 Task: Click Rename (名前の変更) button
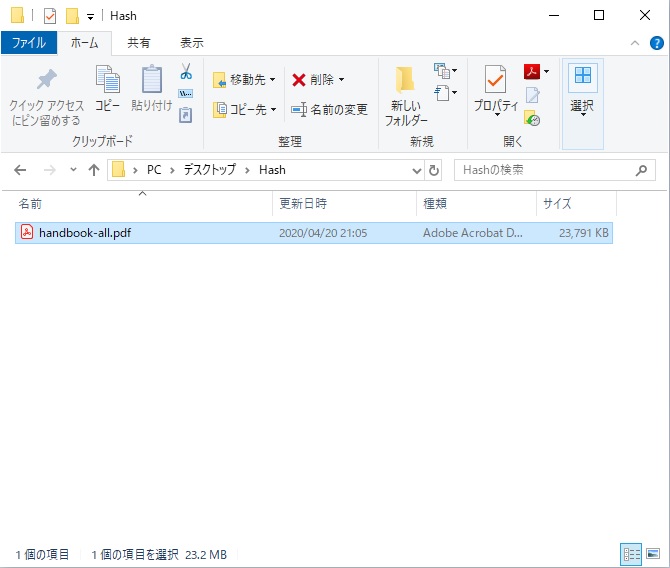click(329, 109)
